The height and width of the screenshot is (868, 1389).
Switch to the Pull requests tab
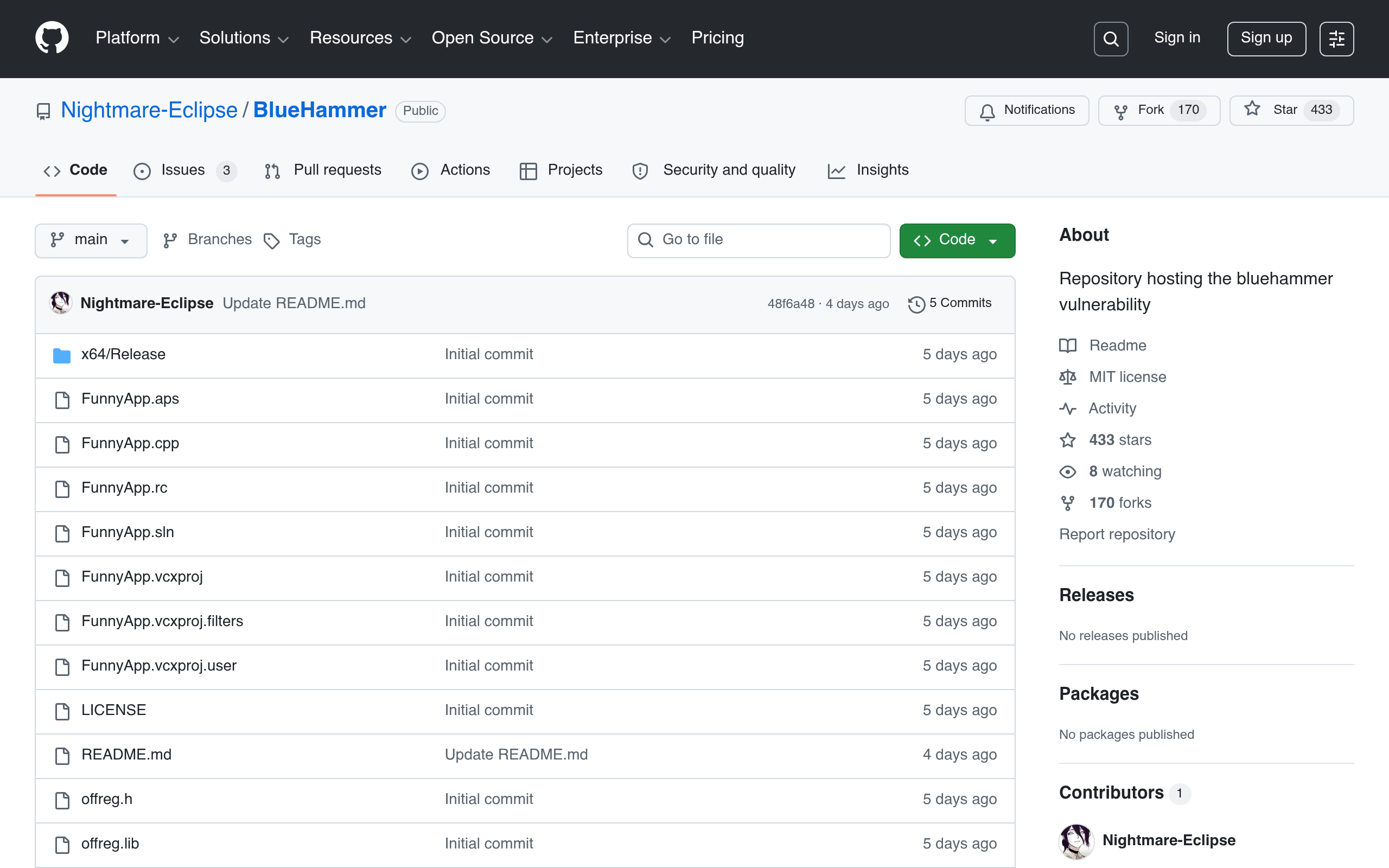click(323, 170)
